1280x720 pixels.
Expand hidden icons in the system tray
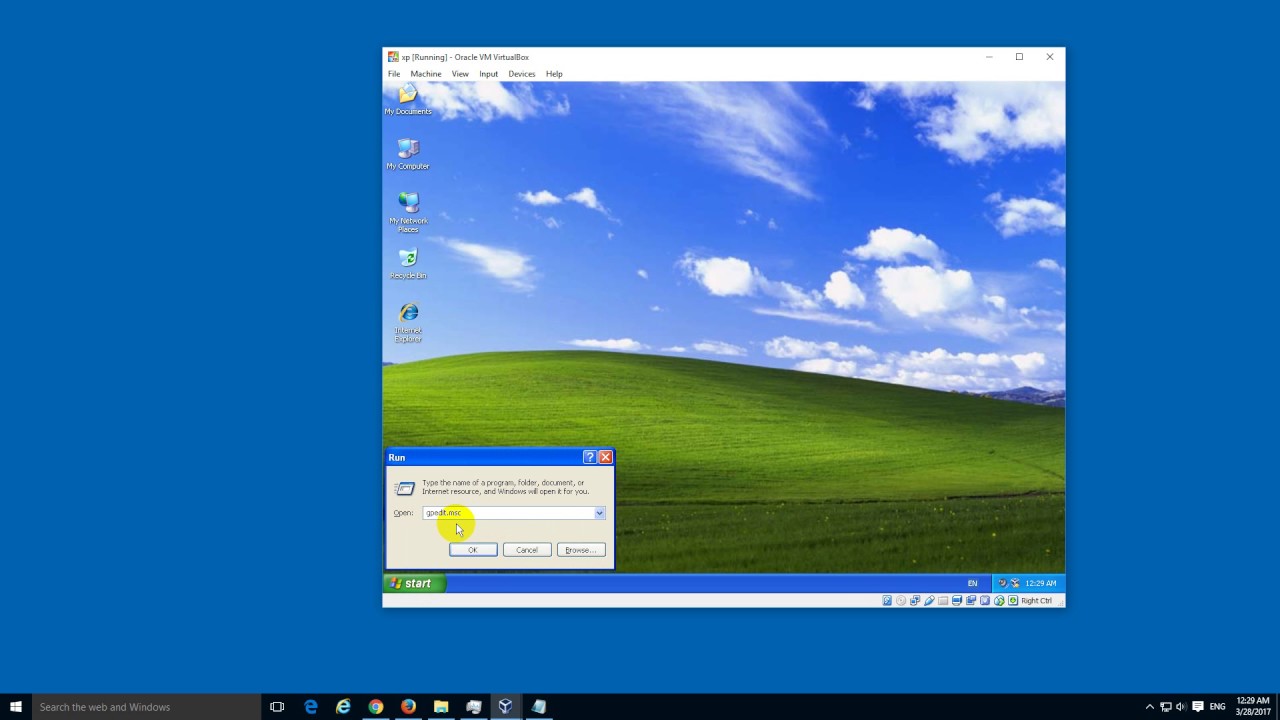[1150, 707]
